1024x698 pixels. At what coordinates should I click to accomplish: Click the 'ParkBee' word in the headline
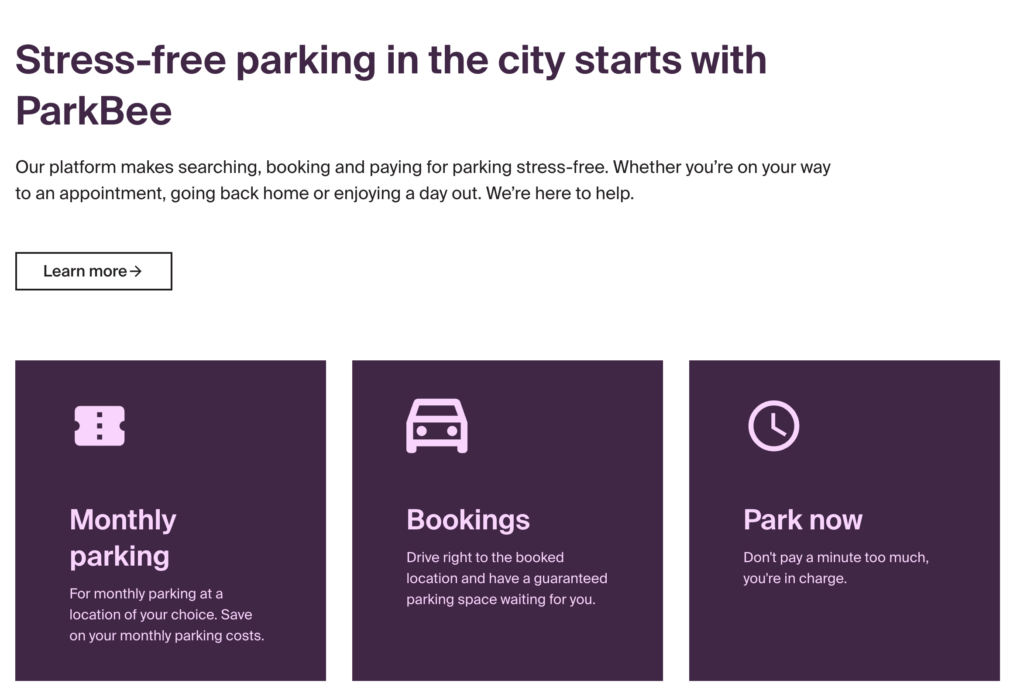click(x=93, y=110)
